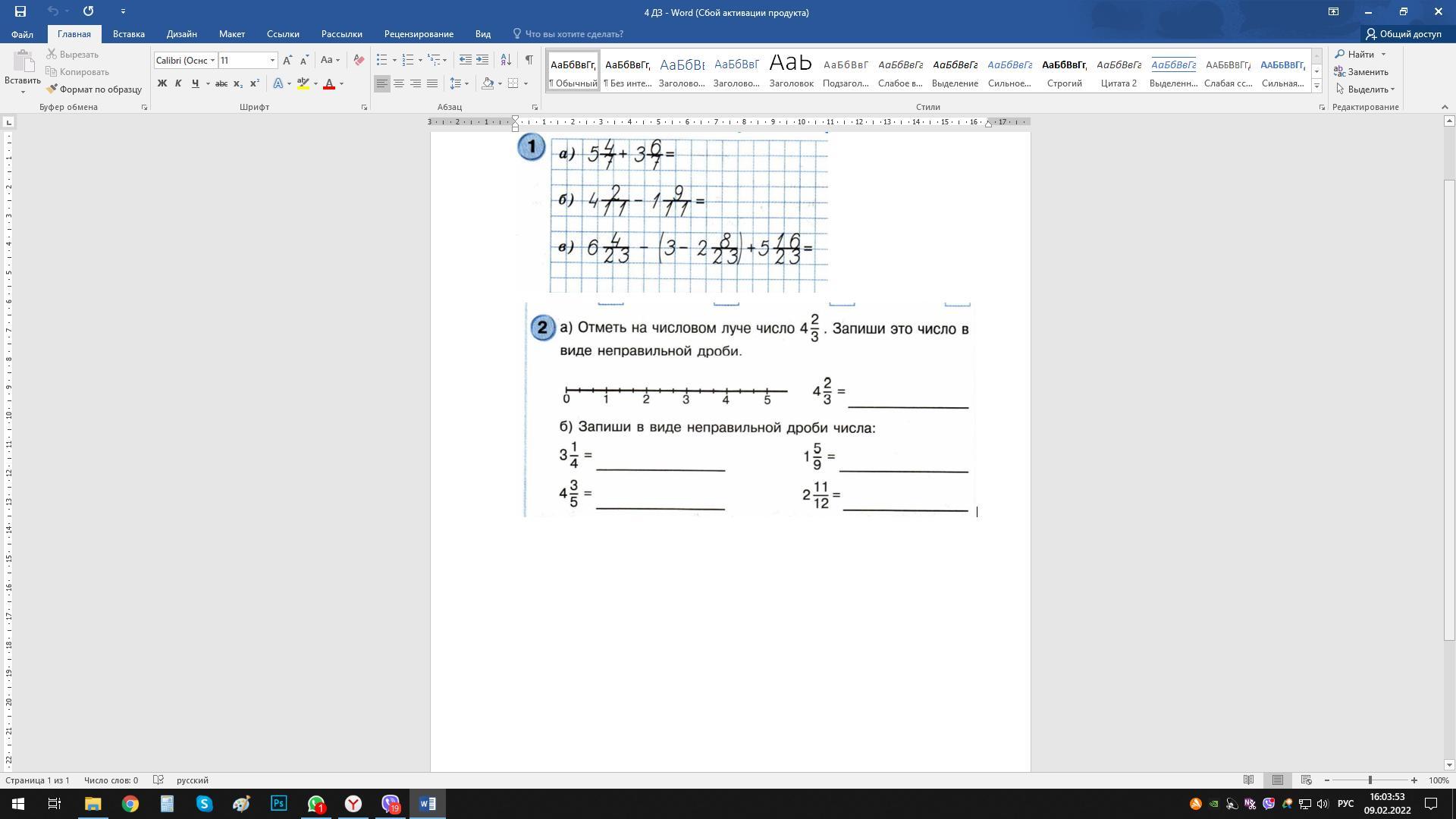
Task: Expand line spacing options dropdown
Action: [x=466, y=83]
